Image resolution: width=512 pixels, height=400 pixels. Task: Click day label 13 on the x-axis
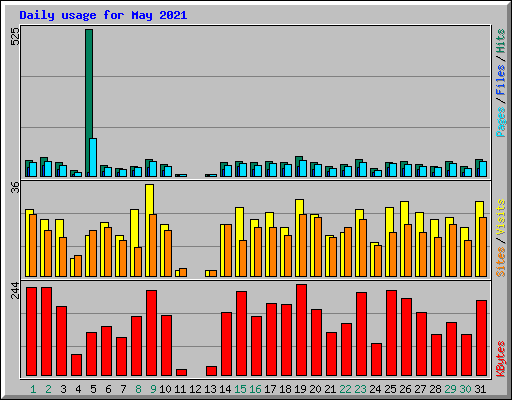click(x=210, y=389)
